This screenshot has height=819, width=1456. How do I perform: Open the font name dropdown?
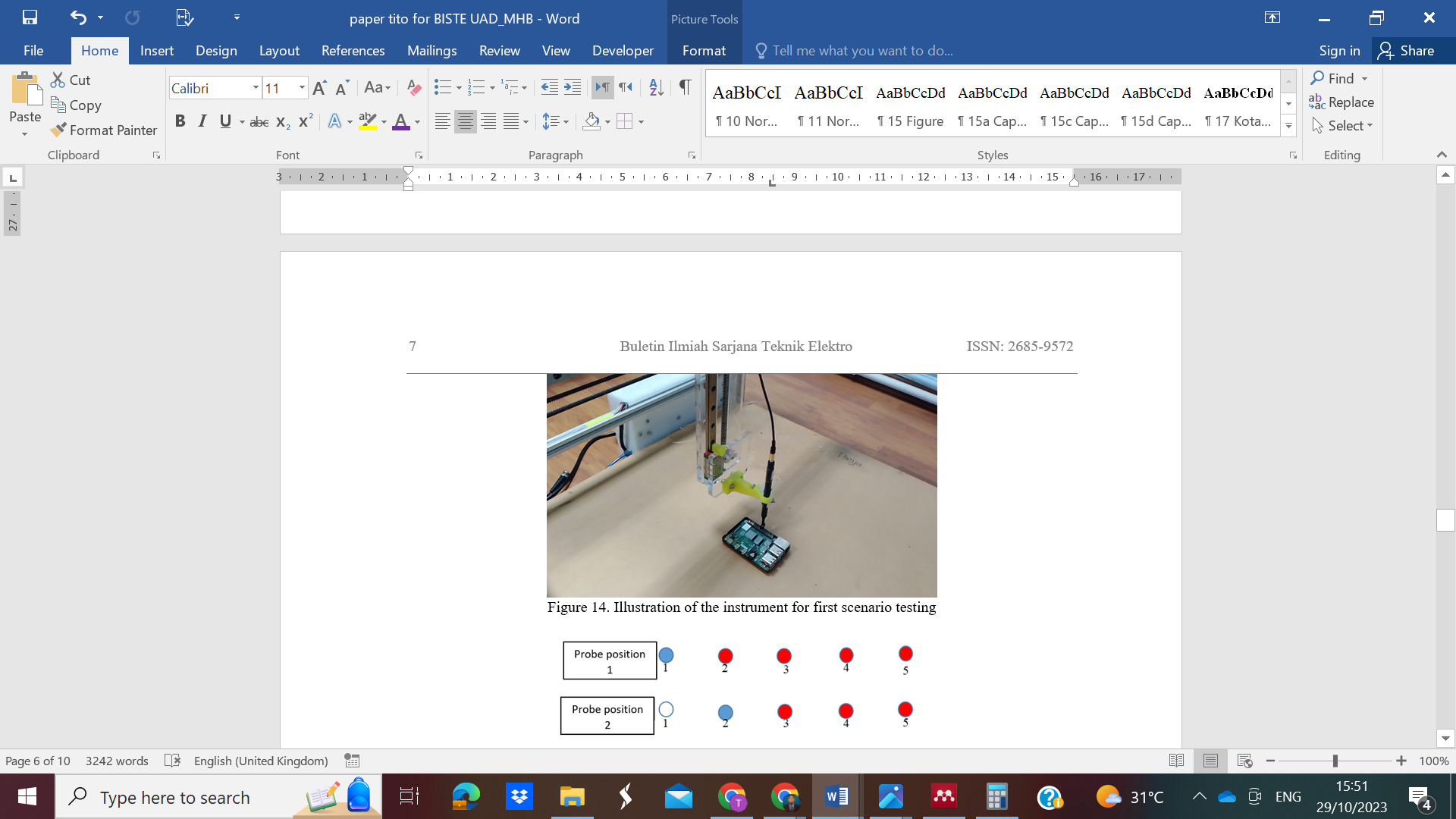(256, 88)
